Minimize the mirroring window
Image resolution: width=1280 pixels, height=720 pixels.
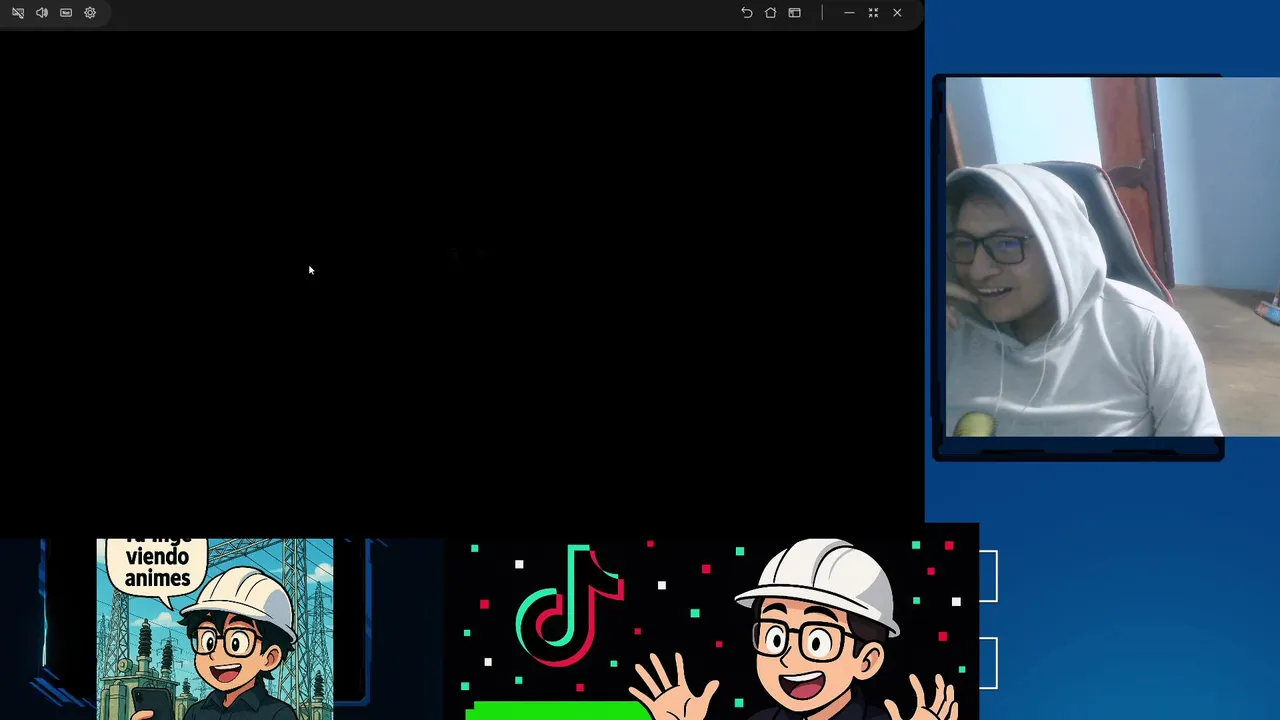[x=849, y=13]
